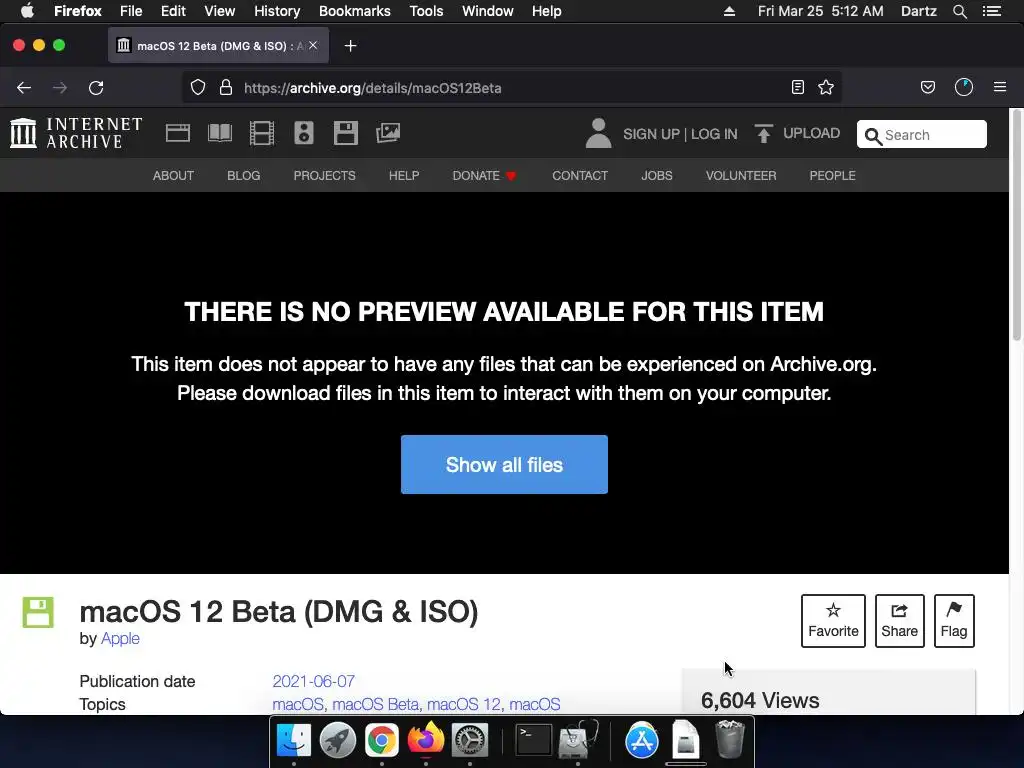Open the Bookmarks menu
This screenshot has width=1024, height=768.
click(x=355, y=11)
